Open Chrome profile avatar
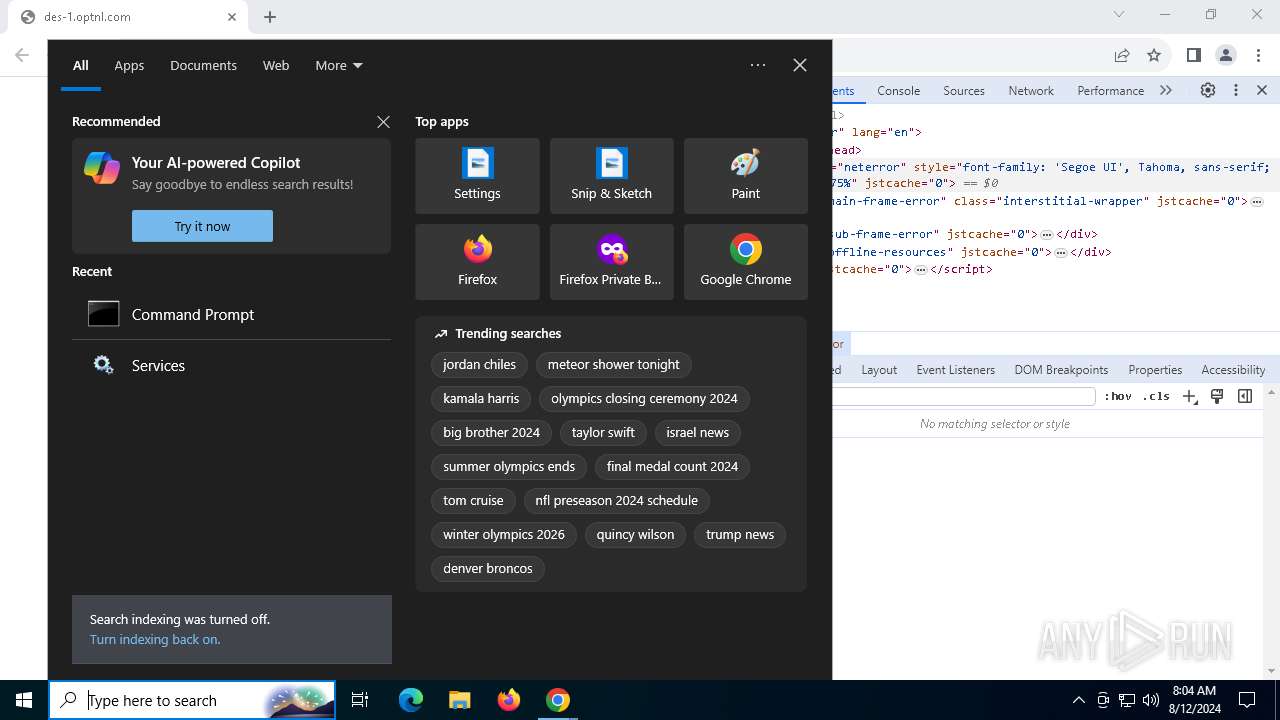The width and height of the screenshot is (1280, 720). pos(1226,55)
